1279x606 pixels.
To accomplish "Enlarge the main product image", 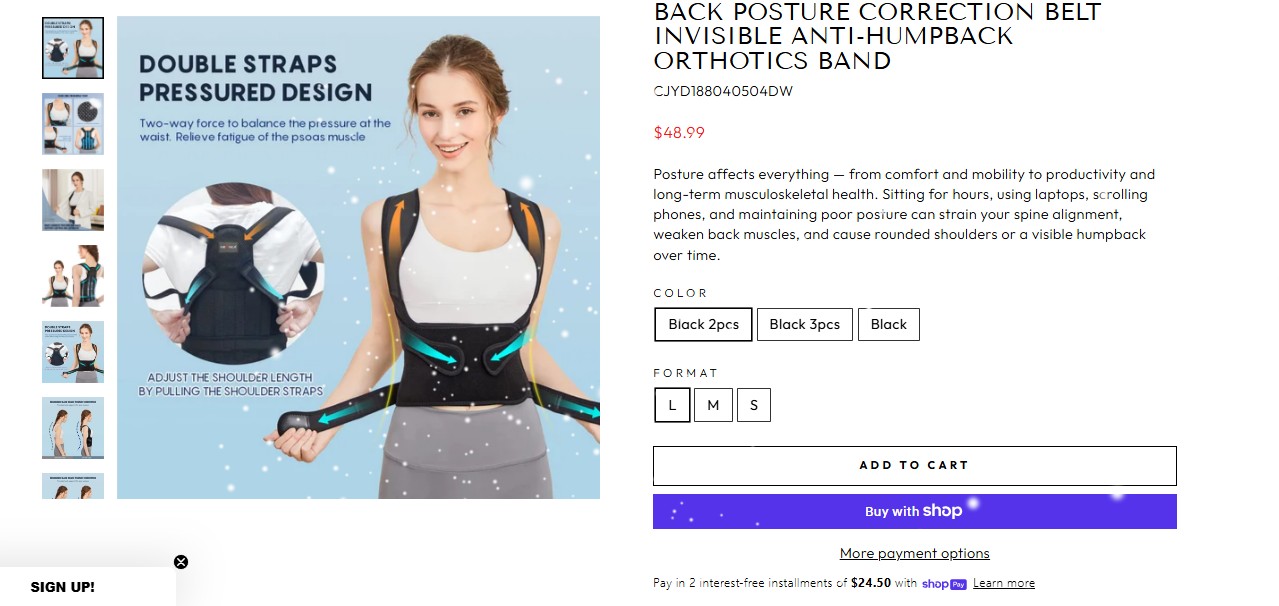I will click(358, 257).
